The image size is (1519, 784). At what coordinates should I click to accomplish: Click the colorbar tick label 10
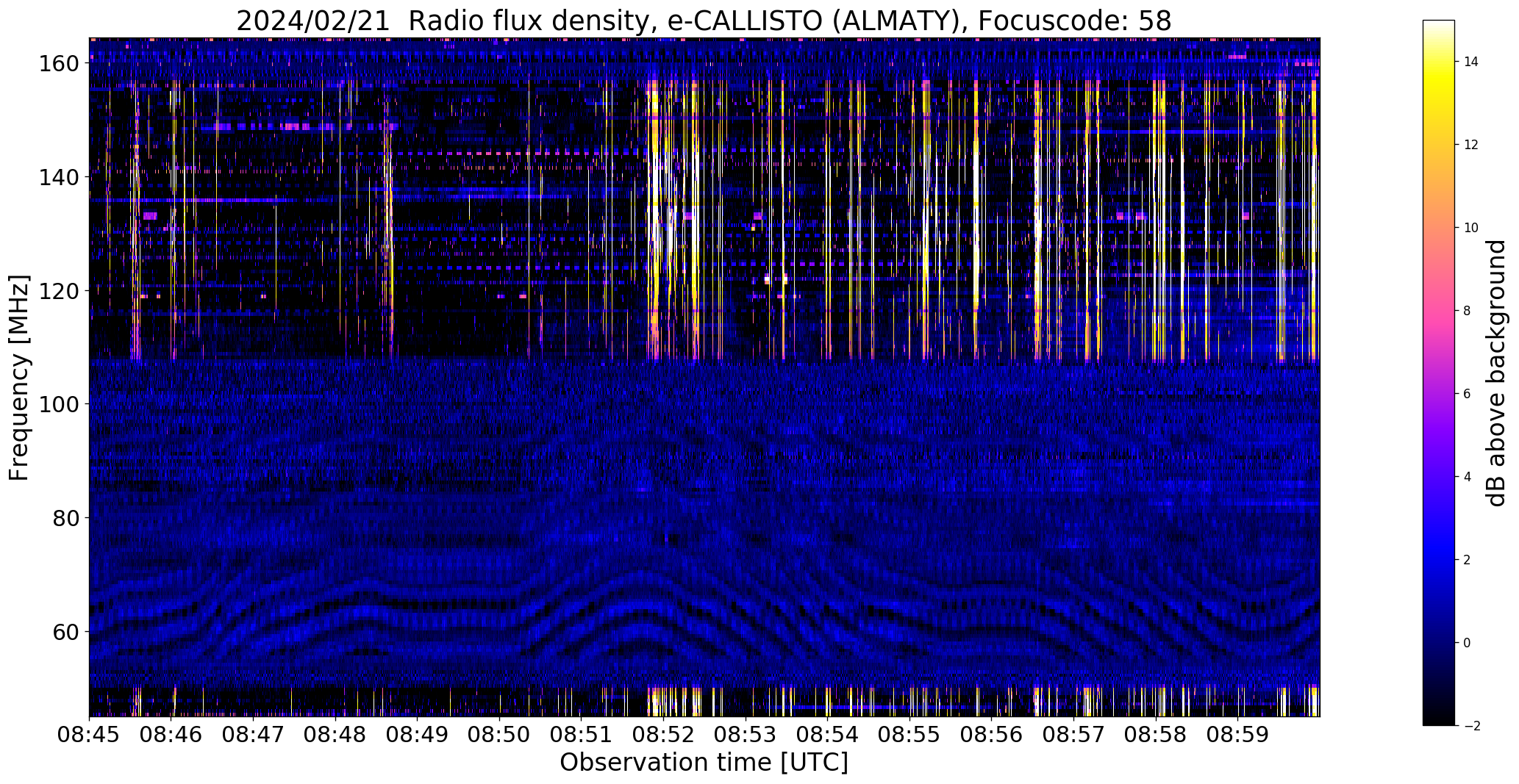click(1471, 229)
